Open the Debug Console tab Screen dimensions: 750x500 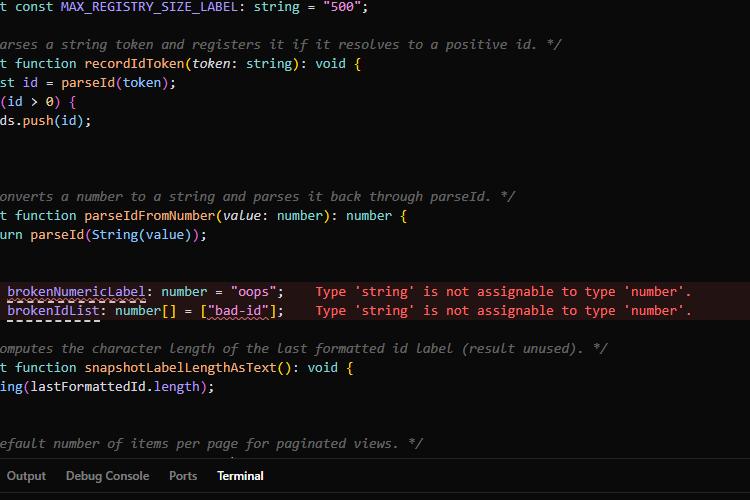108,476
